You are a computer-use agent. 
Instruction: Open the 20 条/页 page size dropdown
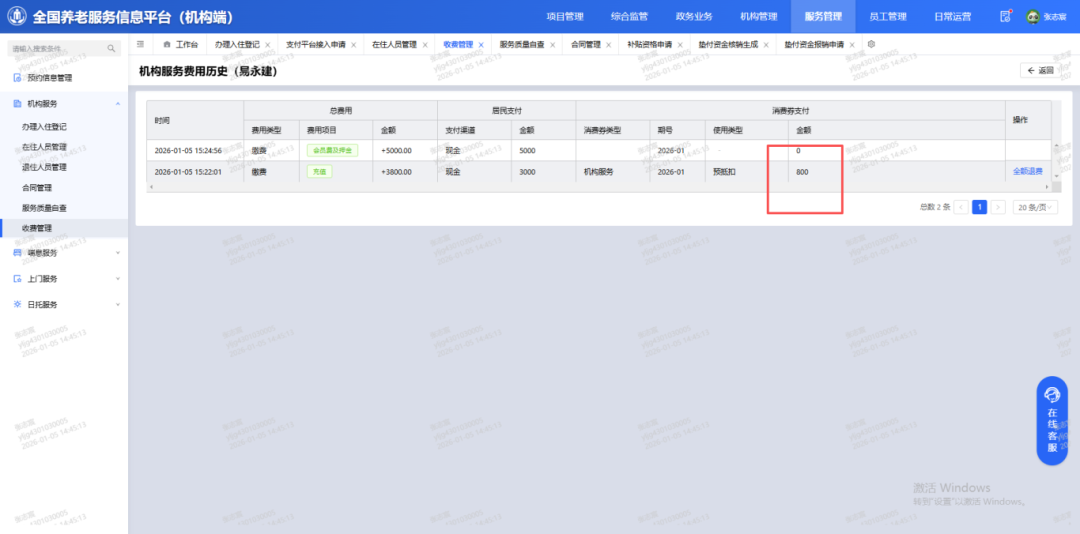click(1034, 207)
